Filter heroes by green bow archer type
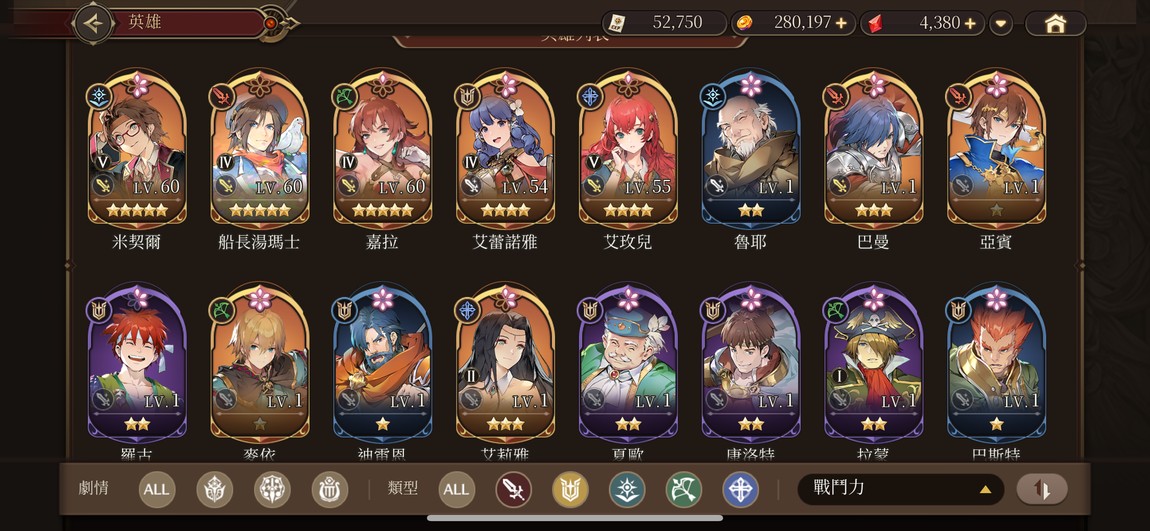This screenshot has width=1150, height=531. coord(684,490)
